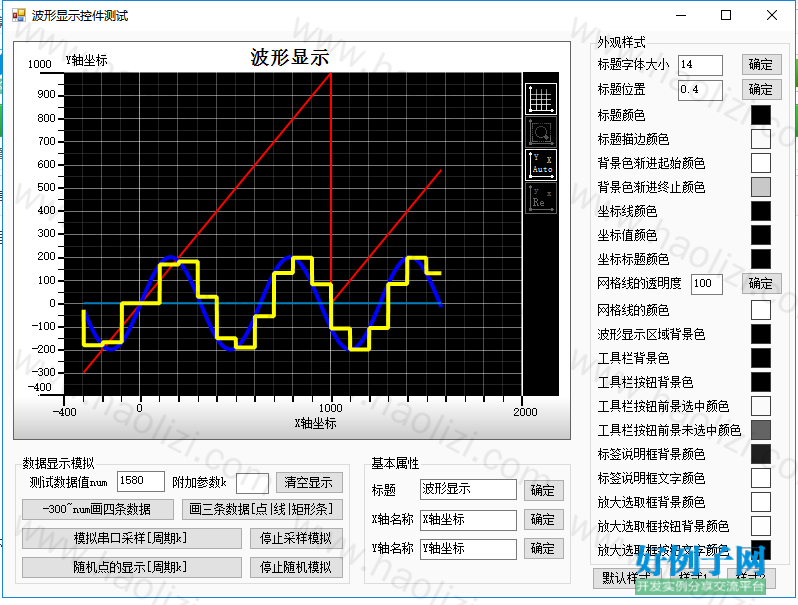Screen dimensions: 798x605
Task: Focus the Y轴名称 input field
Action: 468,549
